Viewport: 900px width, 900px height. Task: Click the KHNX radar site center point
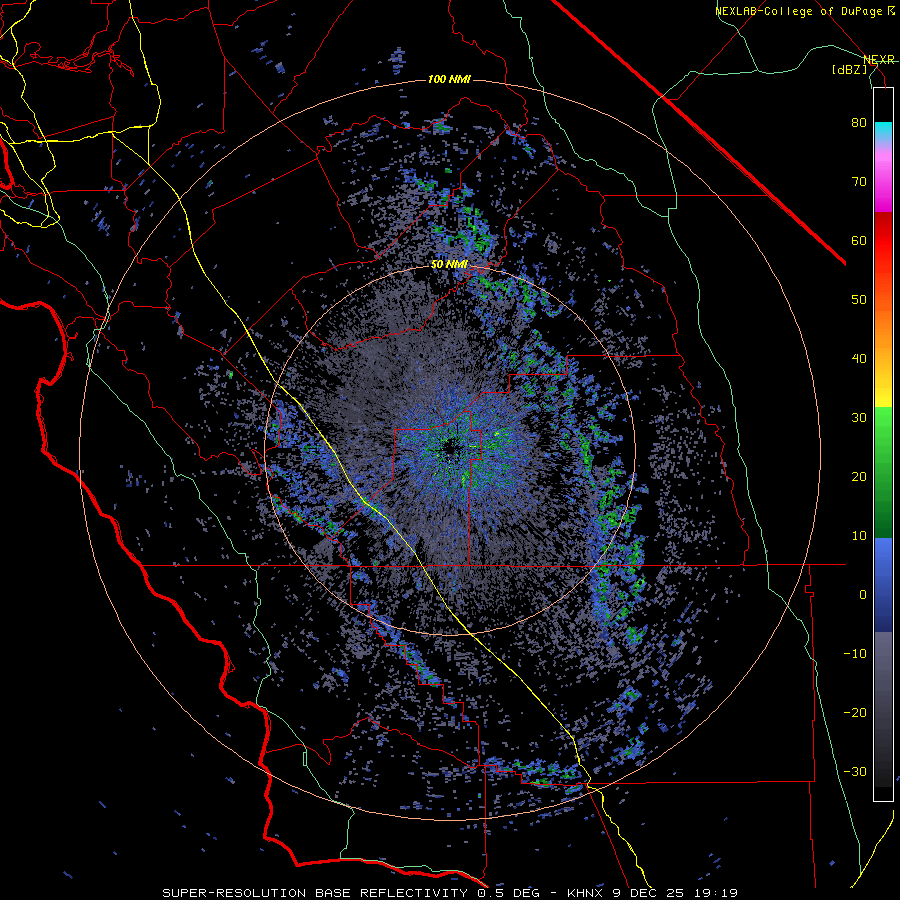tap(449, 446)
